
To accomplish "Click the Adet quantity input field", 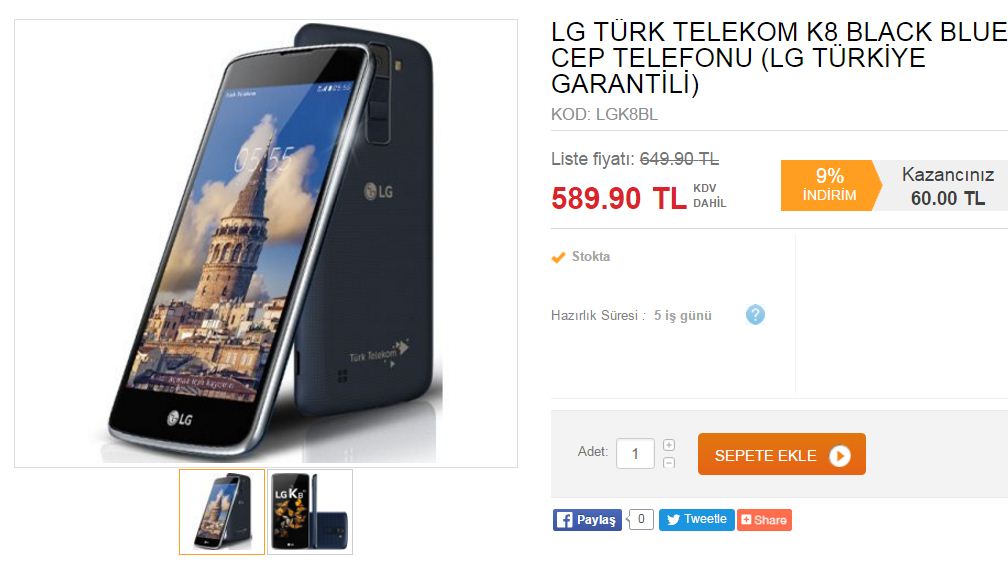I will pyautogui.click(x=635, y=454).
